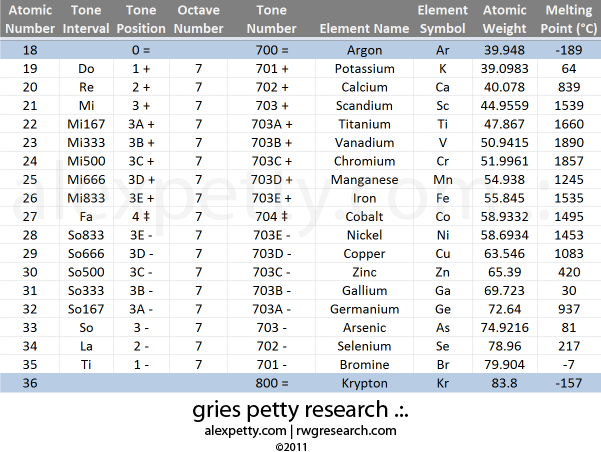Click the Potassium element name cell
Viewport: 601px width, 452px height.
point(364,69)
